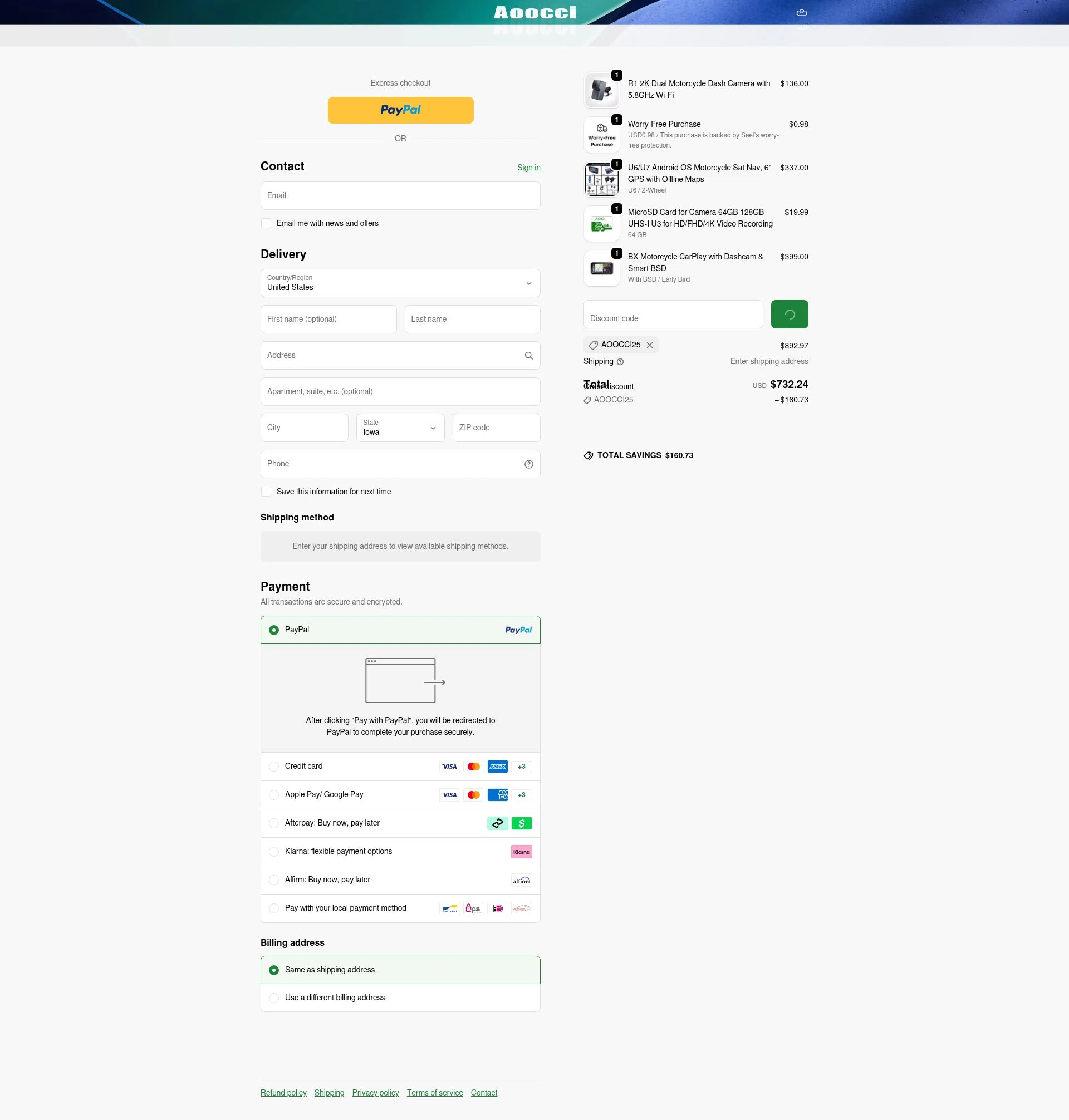Click the search icon inside the Address field
The height and width of the screenshot is (1120, 1069).
tap(528, 355)
